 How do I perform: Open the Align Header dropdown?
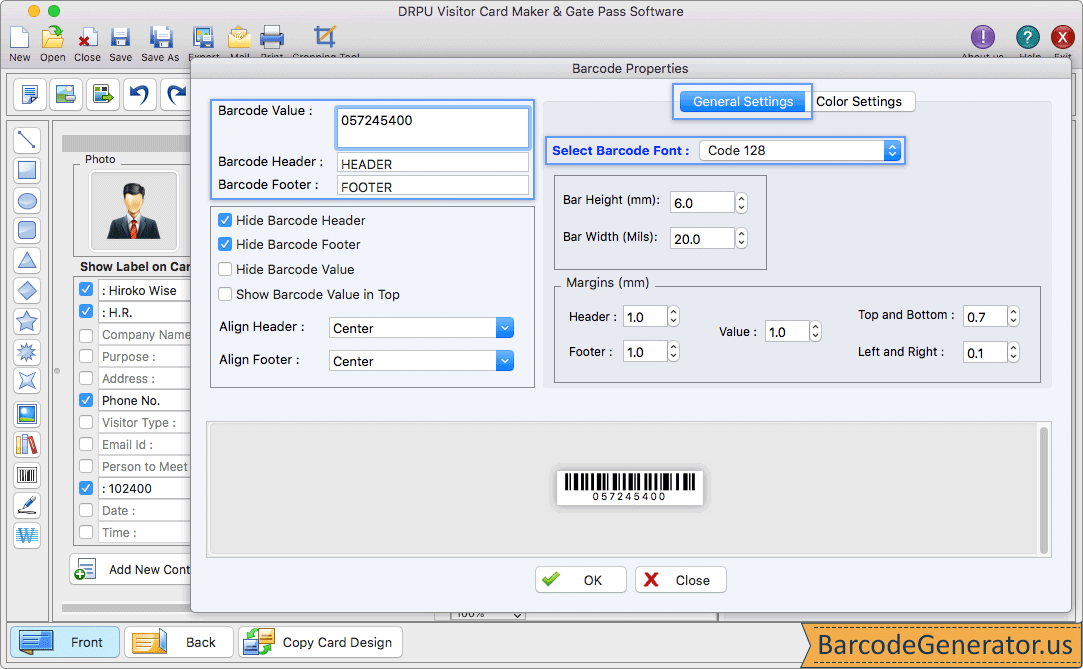(421, 328)
